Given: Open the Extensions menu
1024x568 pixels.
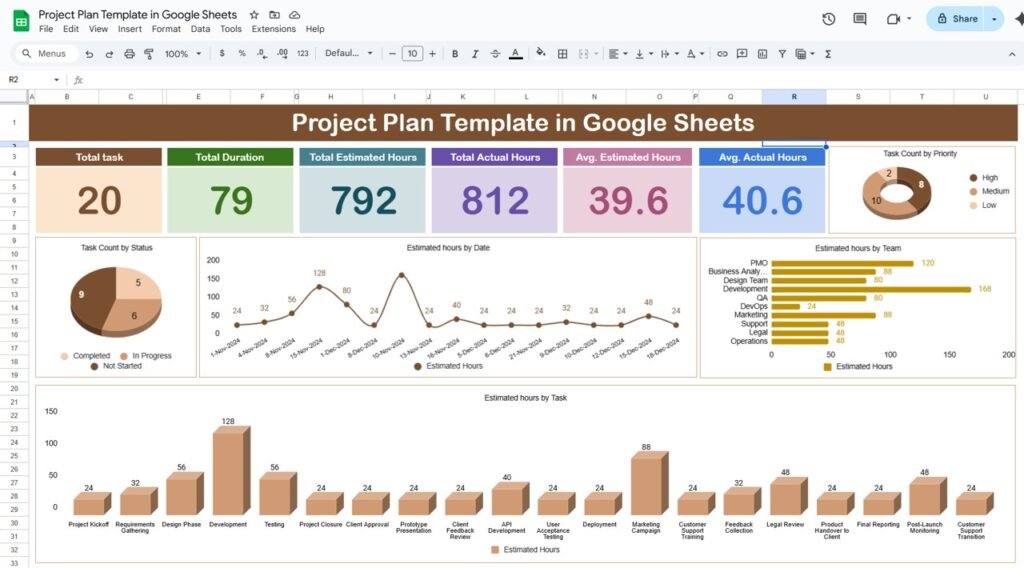Looking at the screenshot, I should (x=273, y=29).
